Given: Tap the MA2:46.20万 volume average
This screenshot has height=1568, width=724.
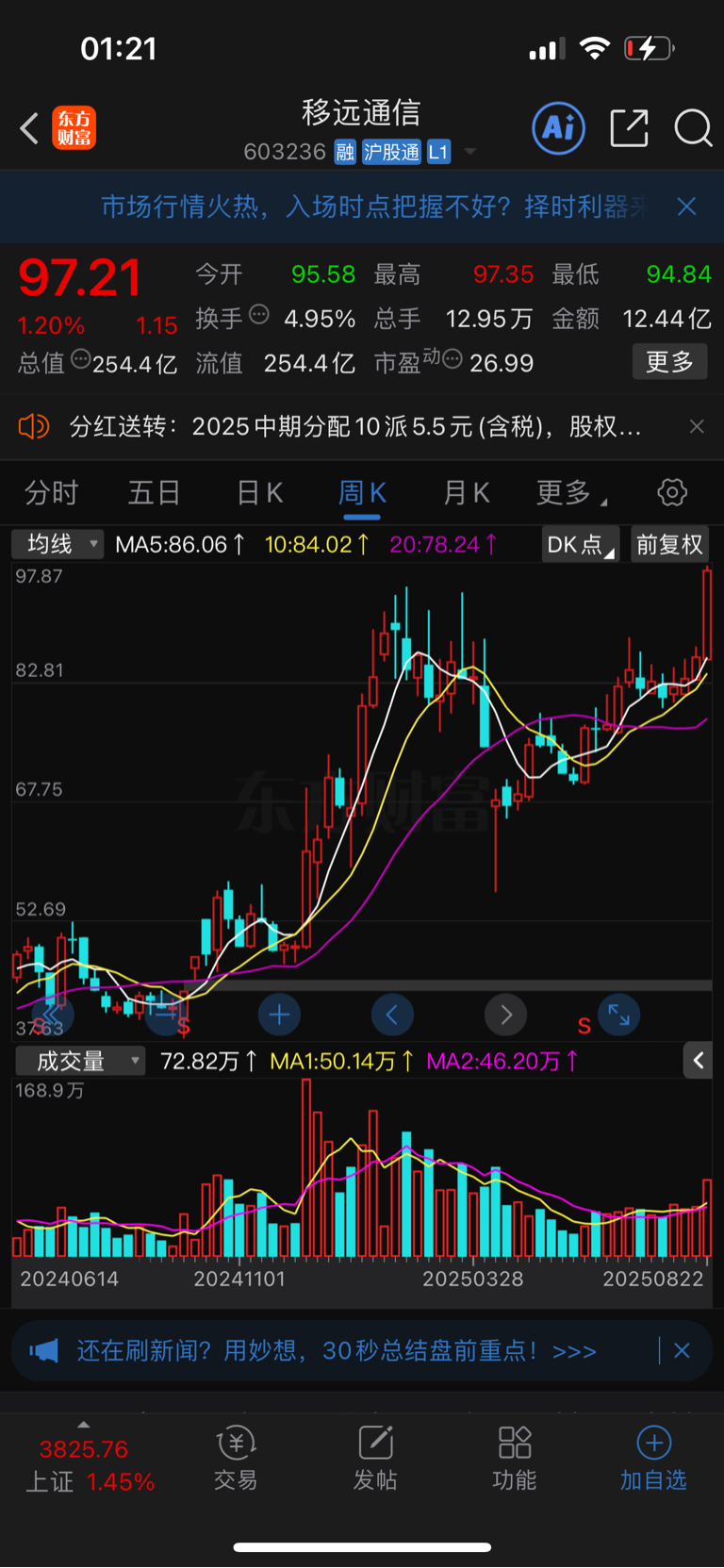Looking at the screenshot, I should tap(502, 1062).
